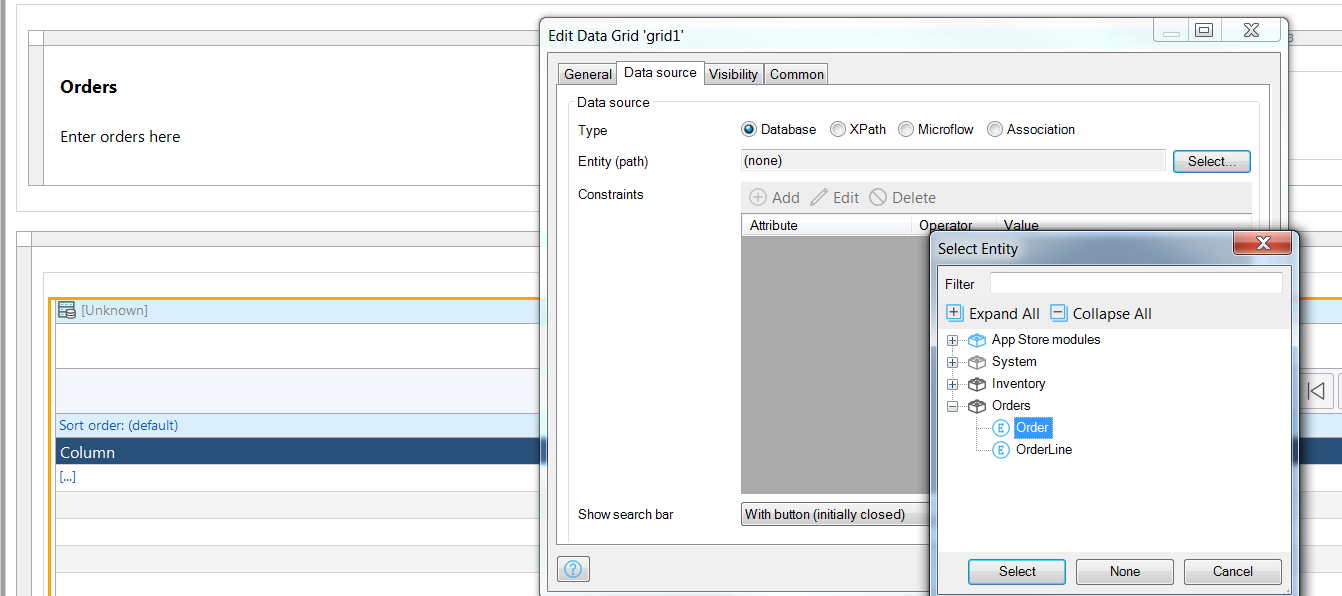Click inside the Filter input field
This screenshot has height=596, width=1342.
click(1135, 283)
